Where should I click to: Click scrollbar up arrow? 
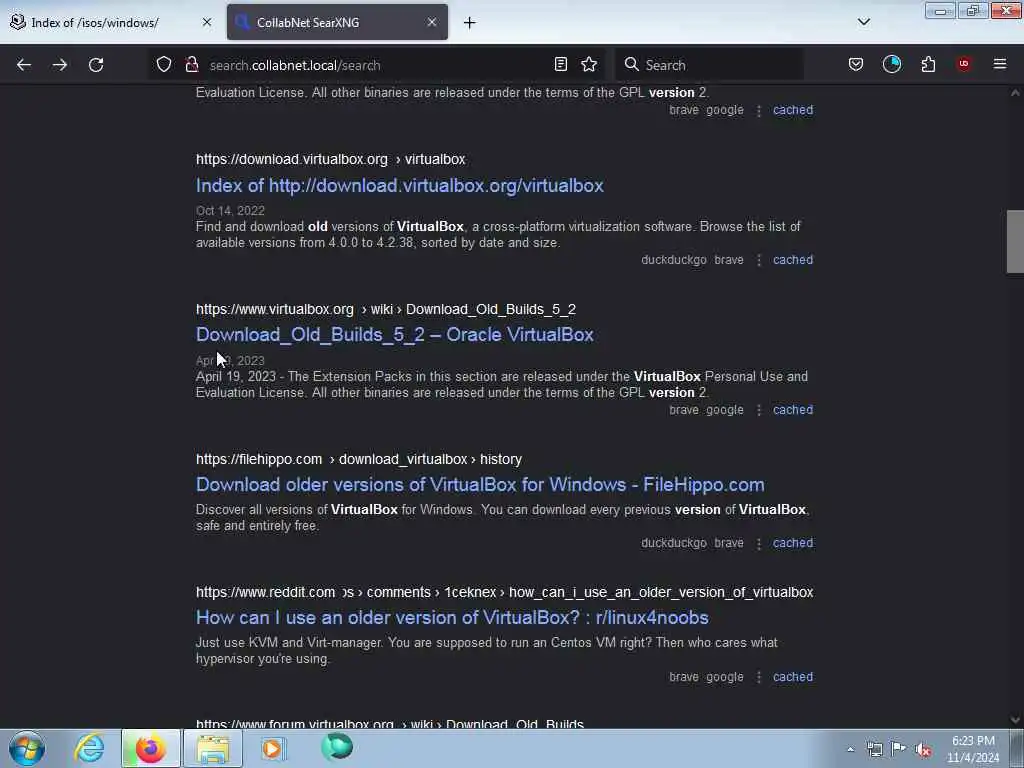(x=1015, y=93)
